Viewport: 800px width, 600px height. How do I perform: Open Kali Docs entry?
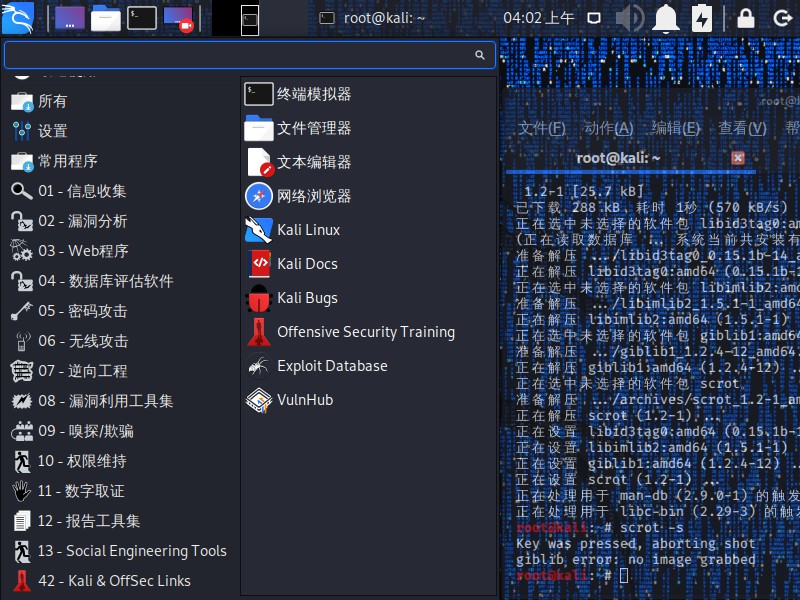point(368,264)
